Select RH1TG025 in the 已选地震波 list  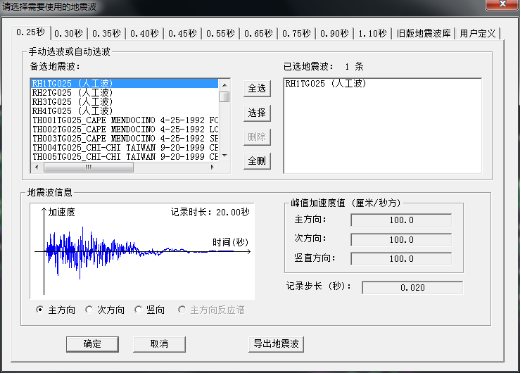tap(326, 83)
